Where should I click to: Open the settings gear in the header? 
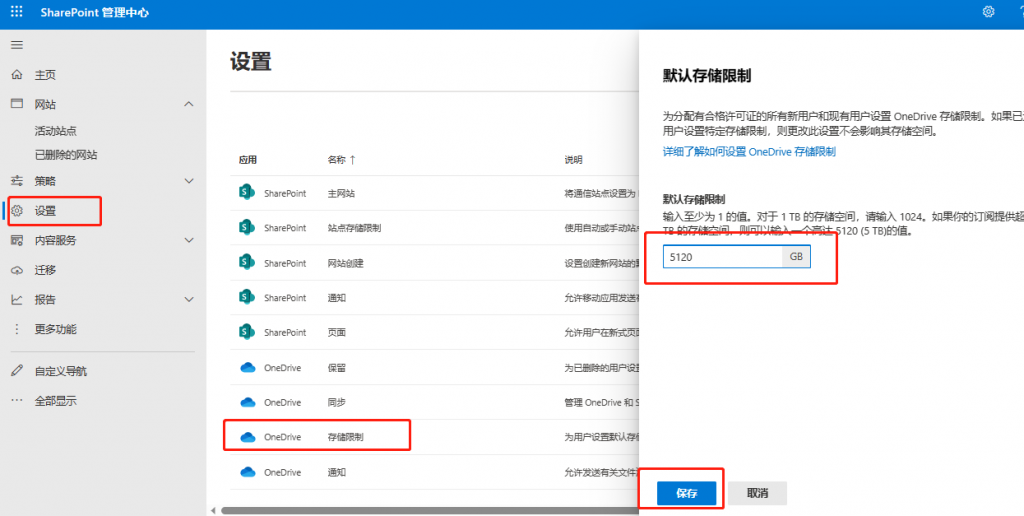click(989, 12)
